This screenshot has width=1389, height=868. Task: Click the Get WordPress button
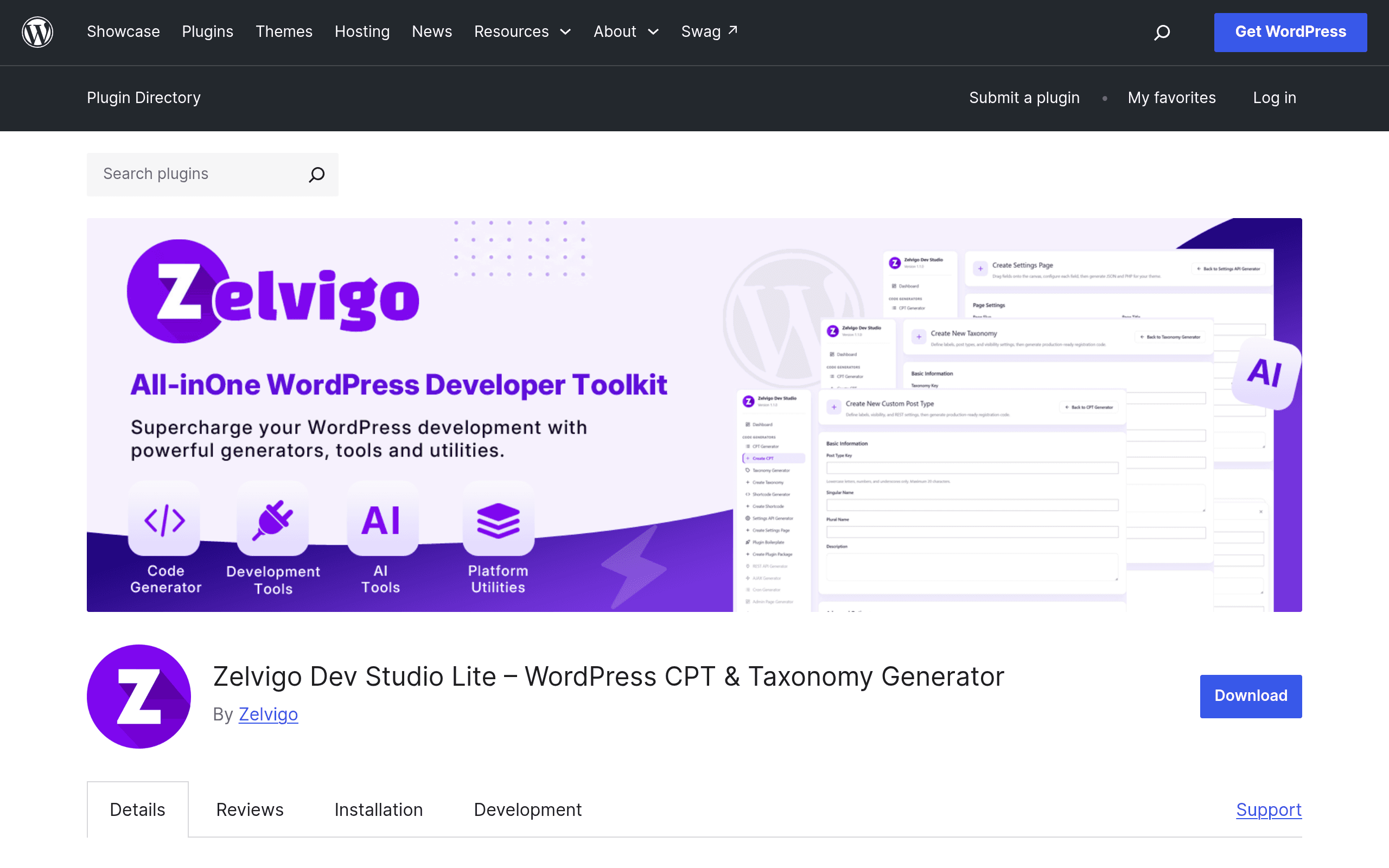point(1290,32)
